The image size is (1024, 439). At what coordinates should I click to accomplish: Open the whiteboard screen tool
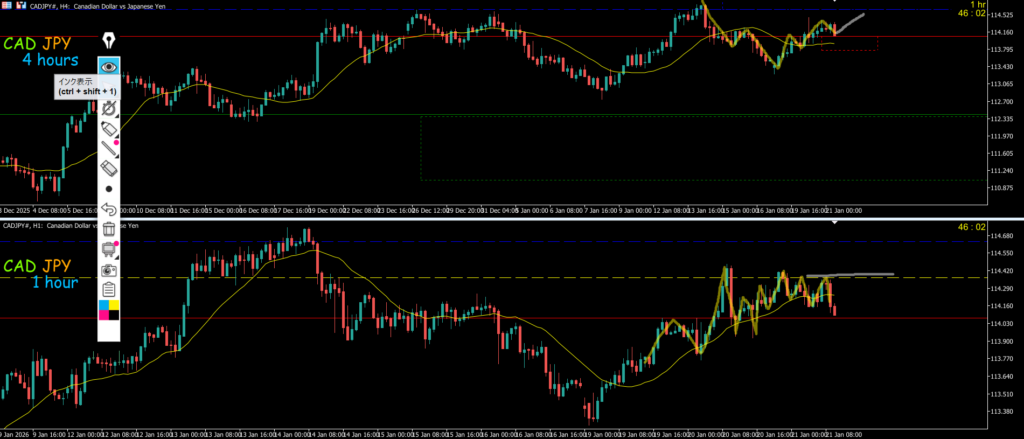[109, 249]
